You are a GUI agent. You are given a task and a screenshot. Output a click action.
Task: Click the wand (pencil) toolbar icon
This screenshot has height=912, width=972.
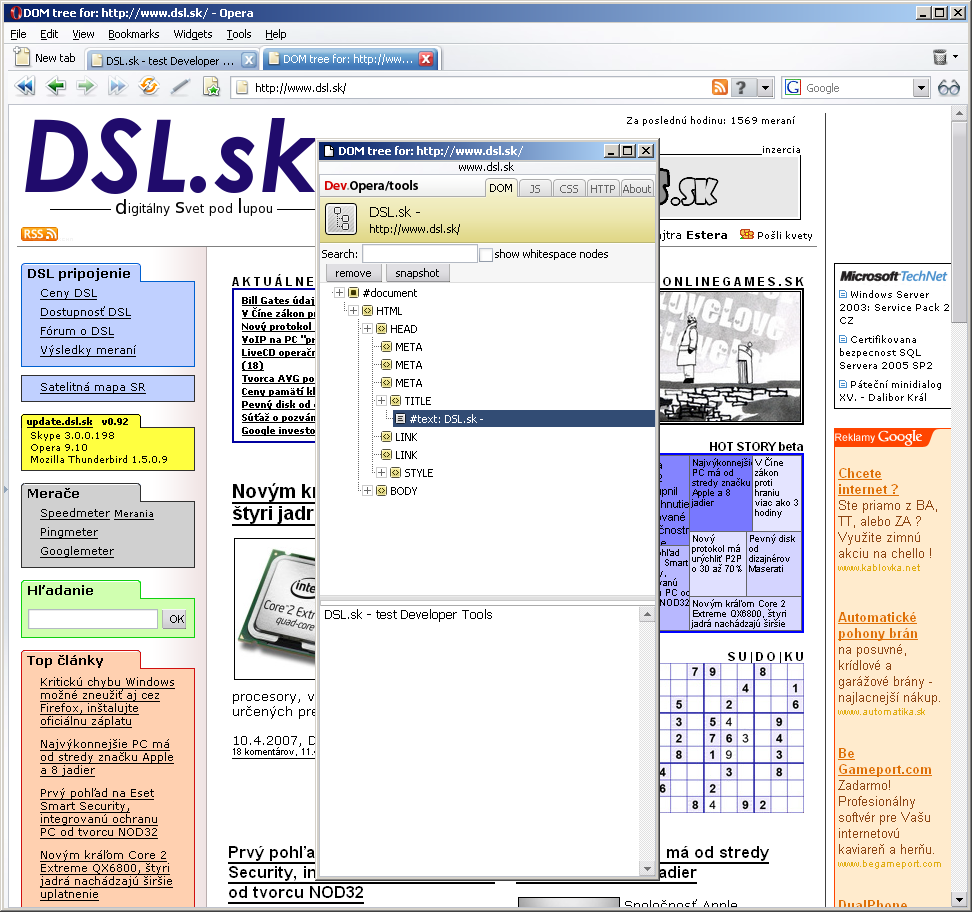(180, 87)
